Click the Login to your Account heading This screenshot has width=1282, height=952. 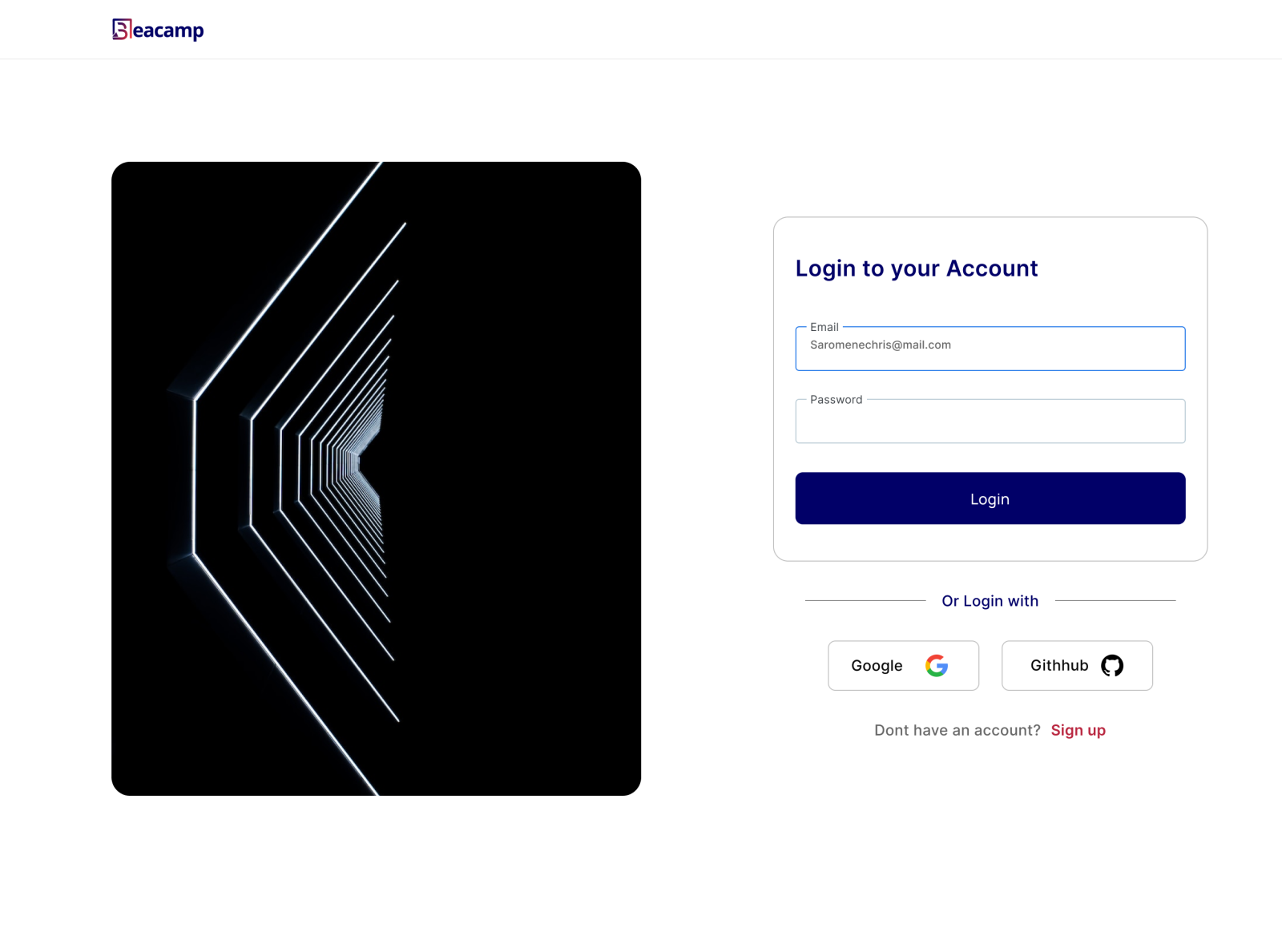(916, 268)
